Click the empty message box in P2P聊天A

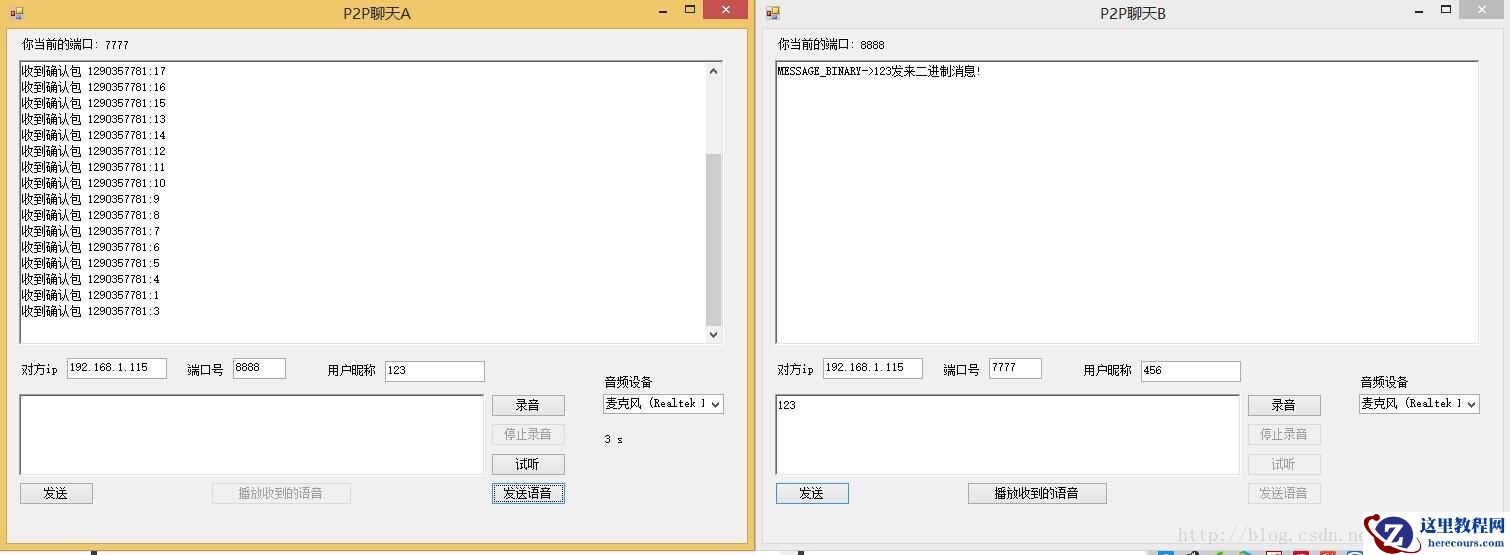click(252, 435)
